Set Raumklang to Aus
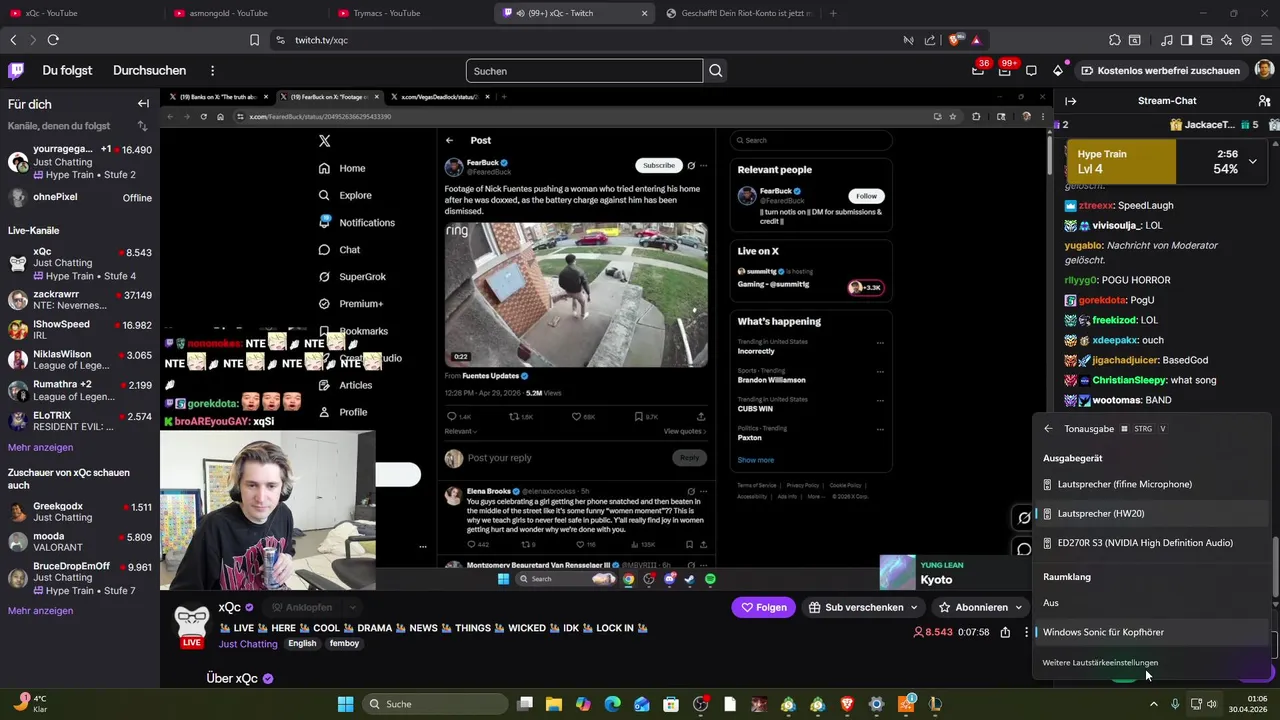 [1152, 603]
